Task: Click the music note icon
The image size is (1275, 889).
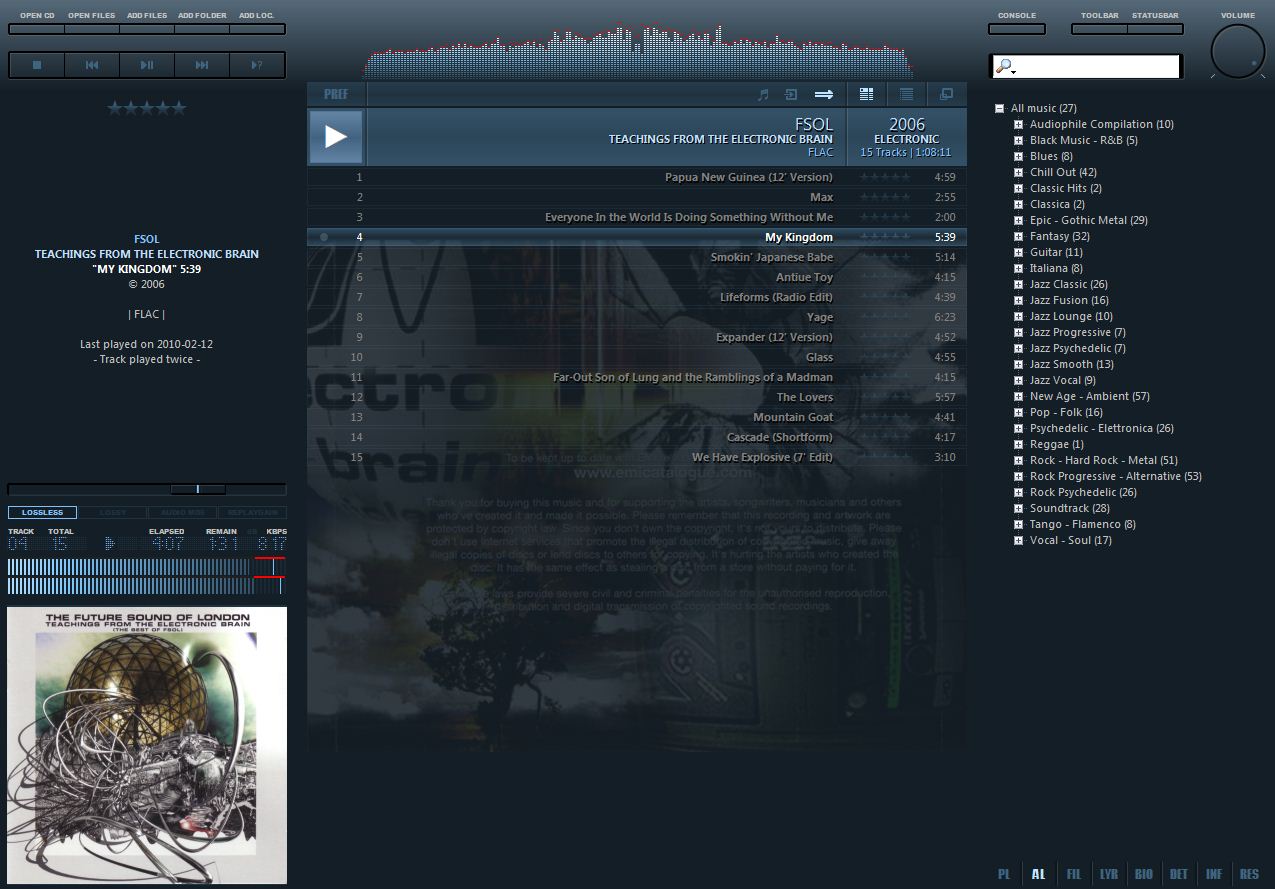Action: (763, 94)
